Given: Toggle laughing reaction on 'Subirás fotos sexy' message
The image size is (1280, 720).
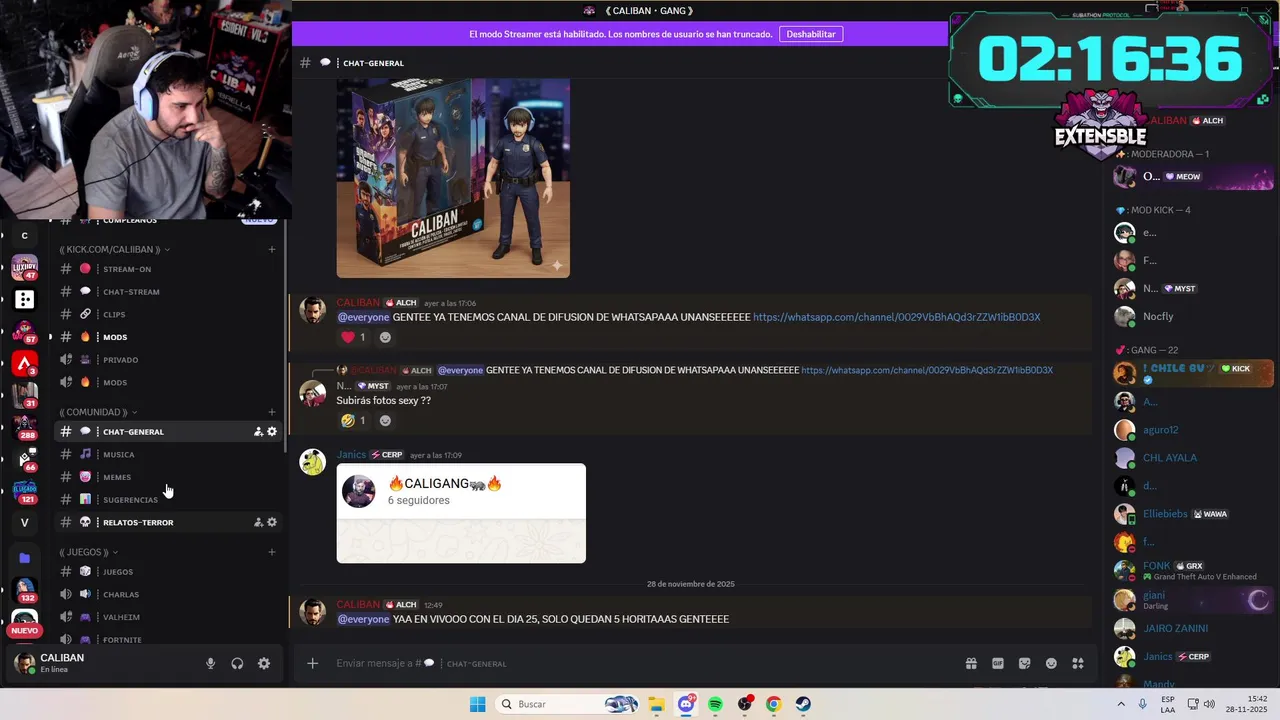Looking at the screenshot, I should point(353,420).
